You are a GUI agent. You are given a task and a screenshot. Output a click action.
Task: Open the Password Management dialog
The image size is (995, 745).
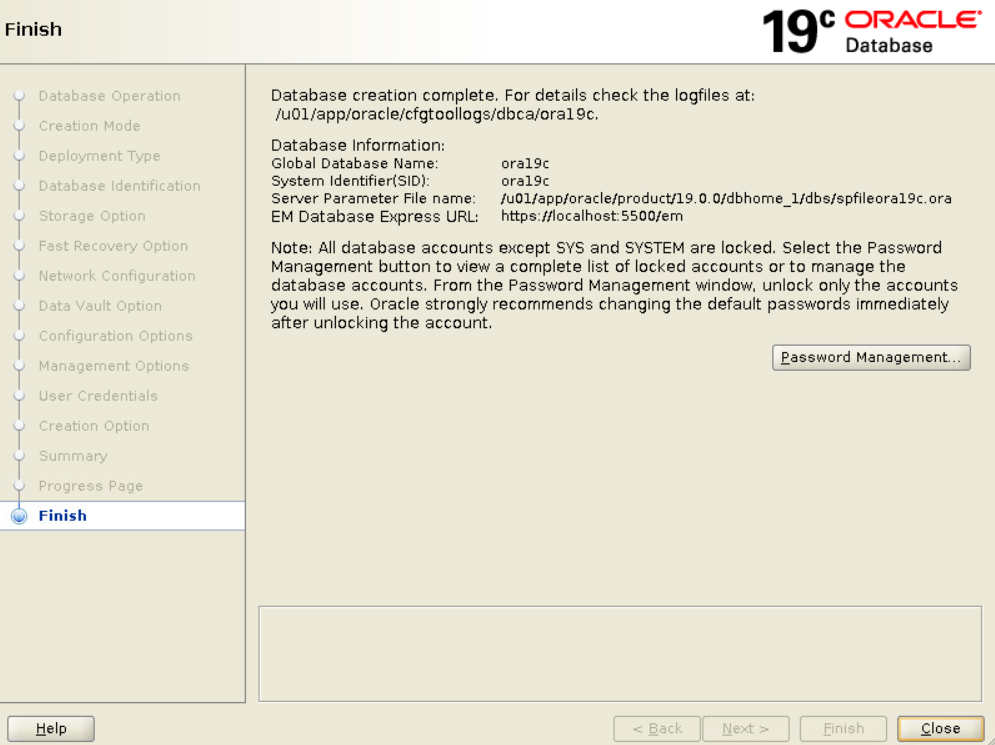871,357
